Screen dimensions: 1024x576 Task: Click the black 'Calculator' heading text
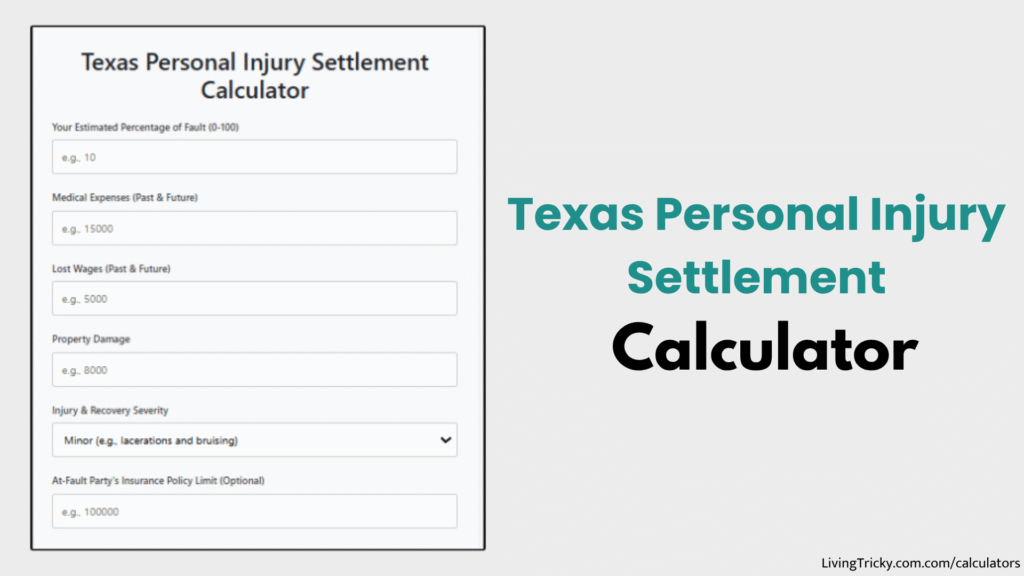click(765, 349)
